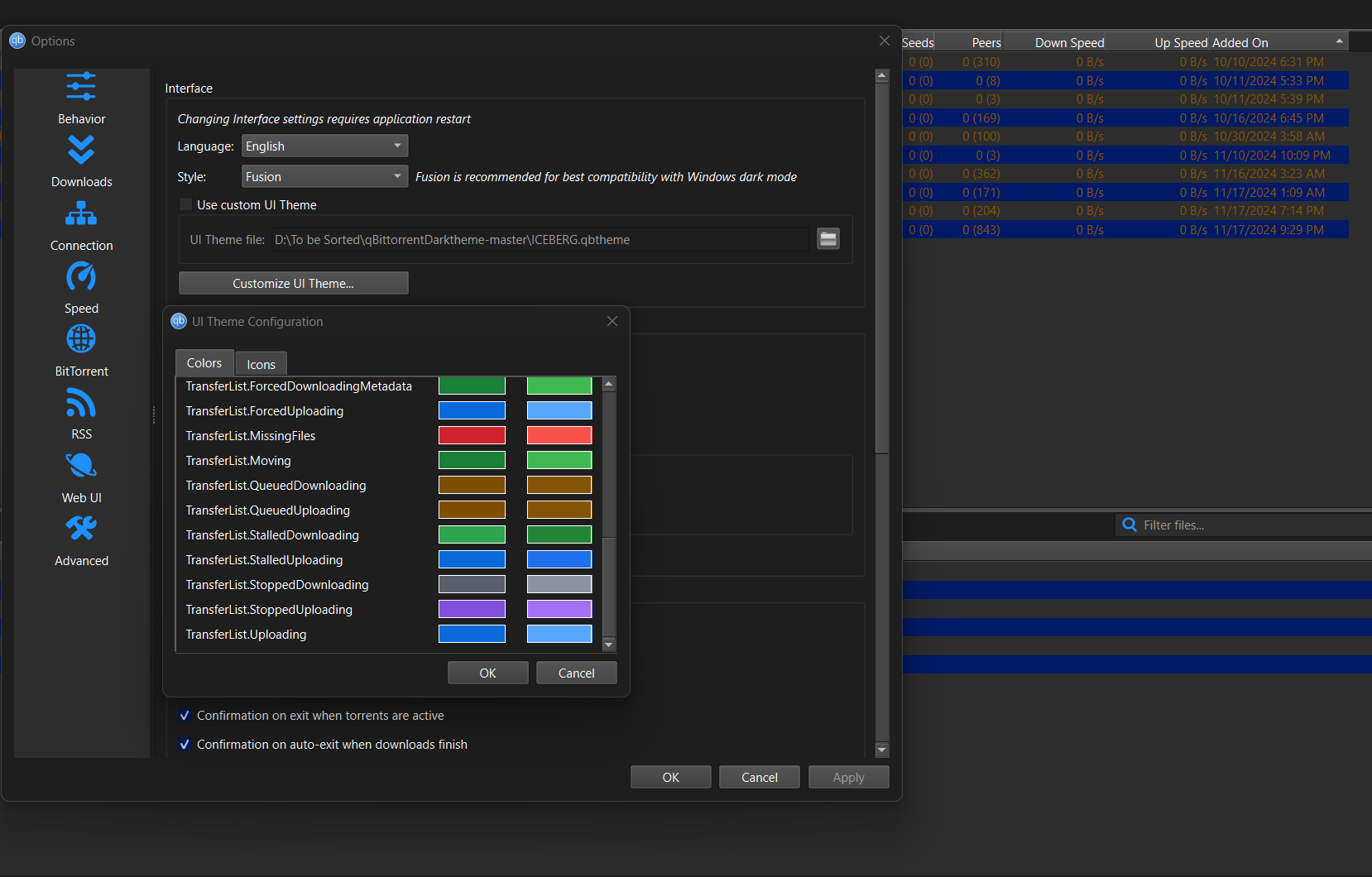Open the Connection settings section

point(81,226)
